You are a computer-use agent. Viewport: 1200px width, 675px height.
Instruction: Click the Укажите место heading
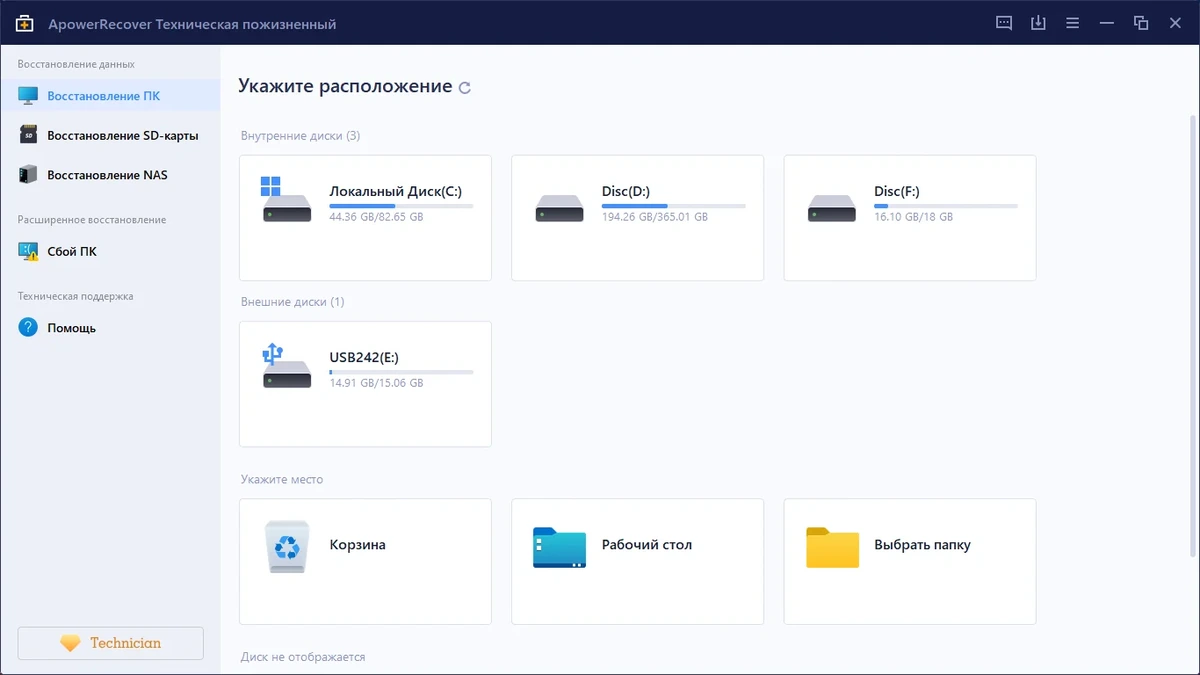click(x=282, y=479)
